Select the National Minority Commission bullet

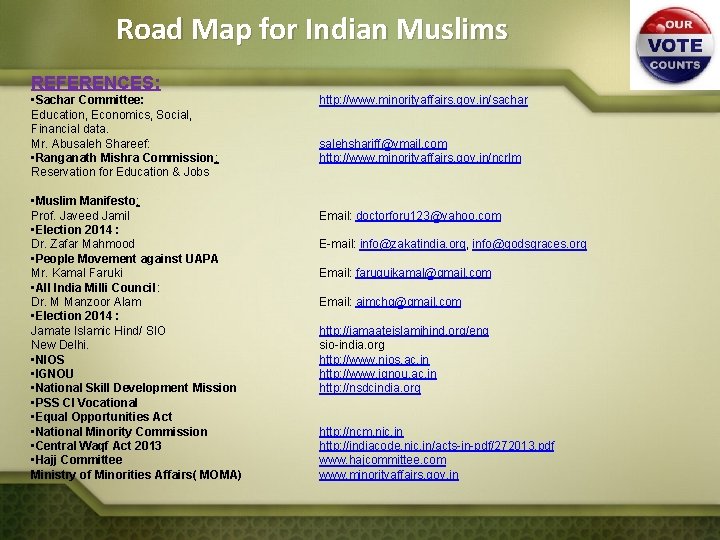119,432
